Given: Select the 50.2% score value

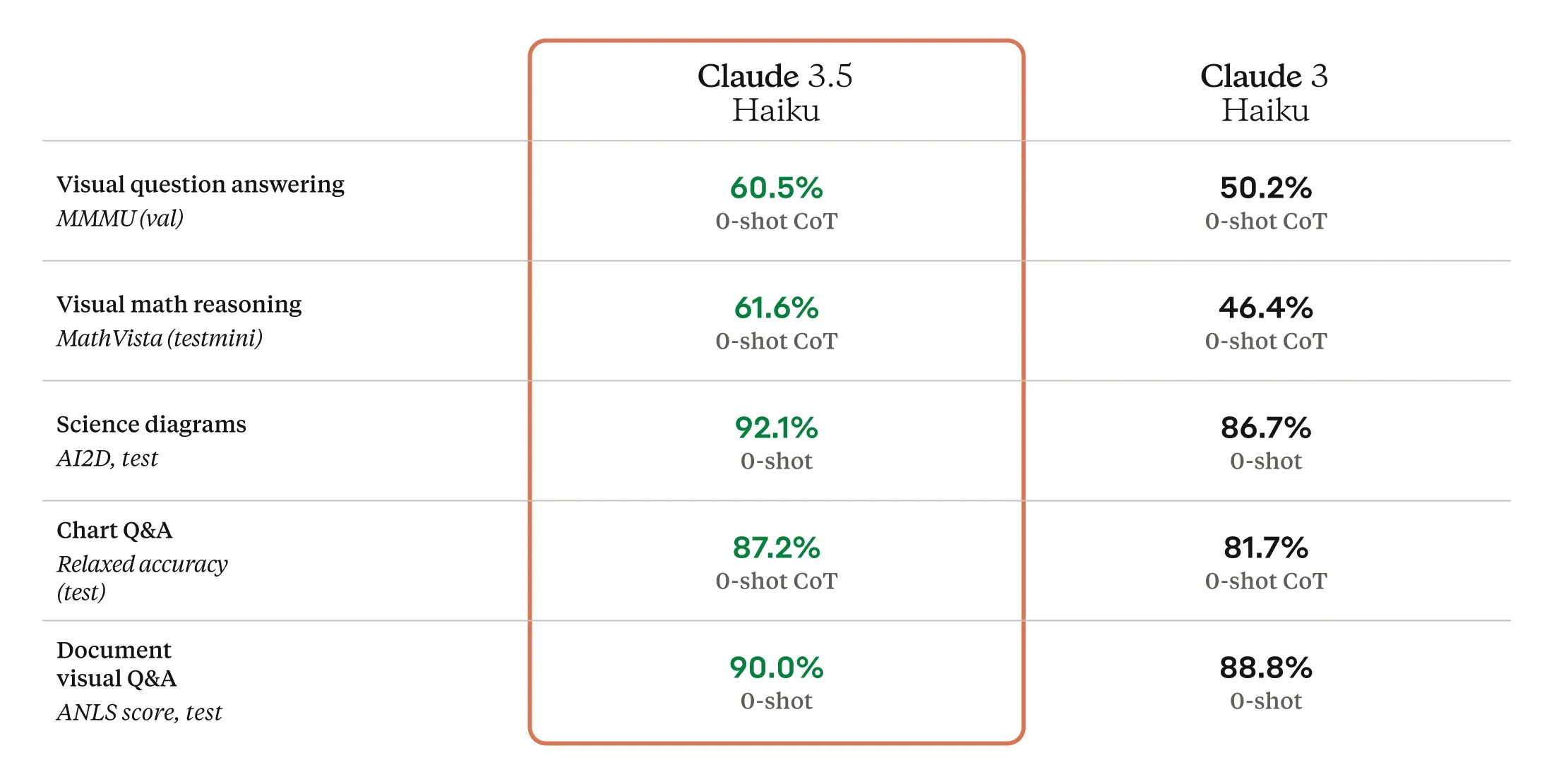Looking at the screenshot, I should (x=1265, y=188).
